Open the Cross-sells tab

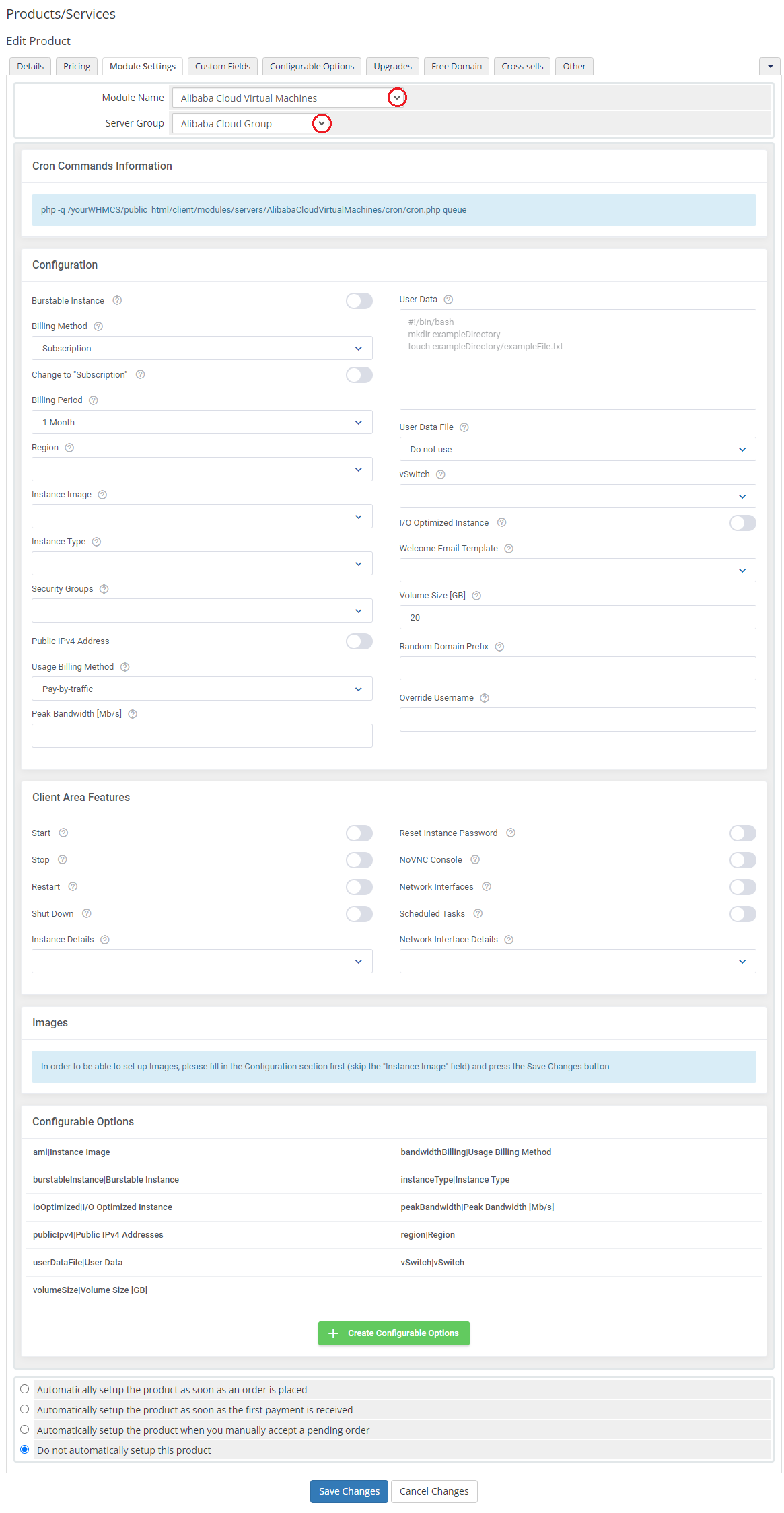[x=522, y=66]
